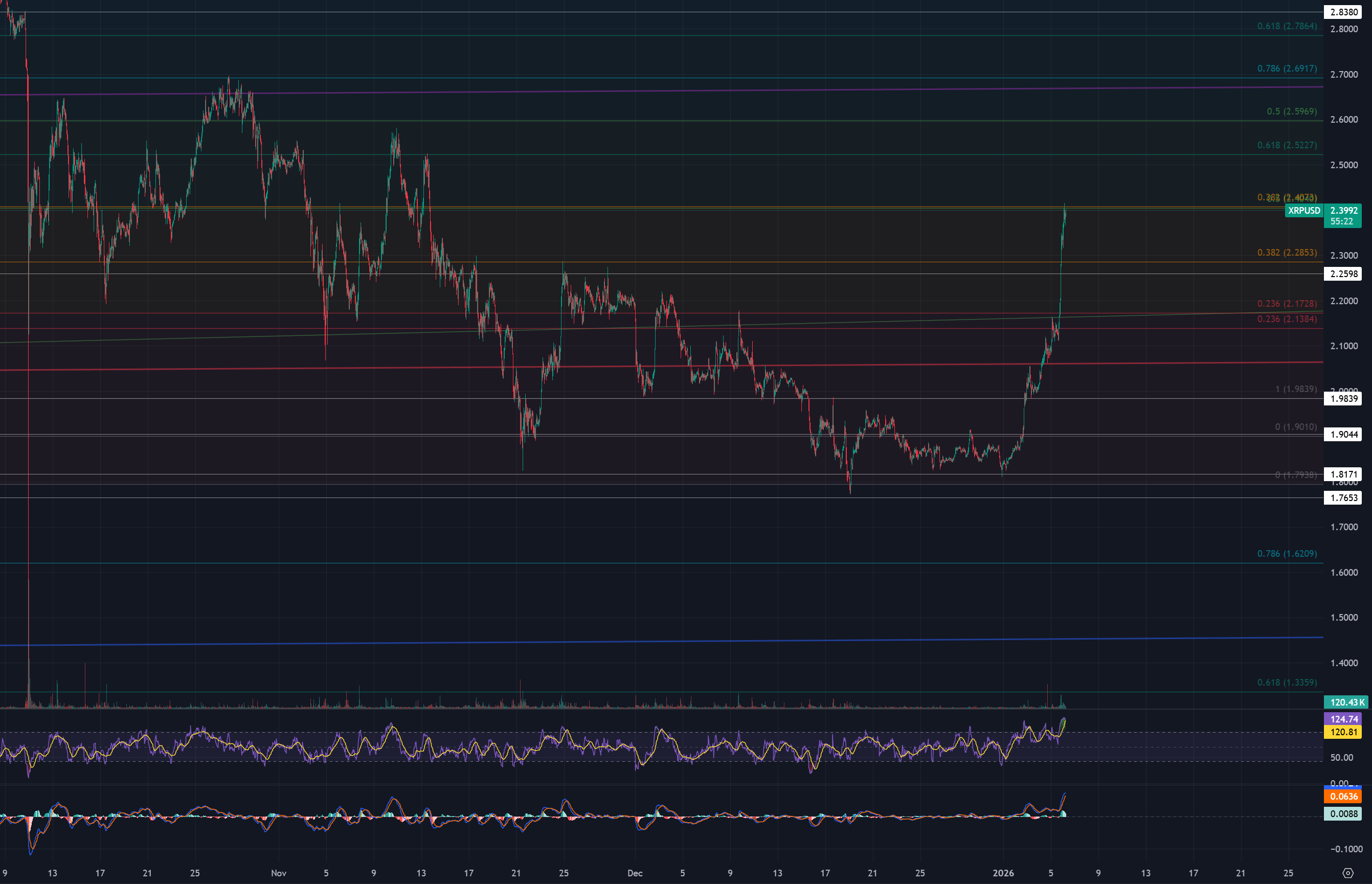Screen dimensions: 1372x884
Task: Select the 1.7653 price level label
Action: tap(1343, 497)
